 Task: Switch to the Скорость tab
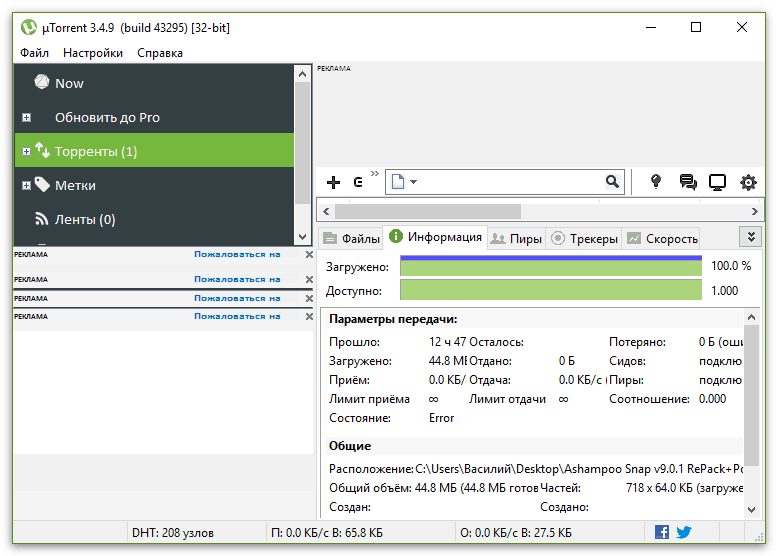(662, 239)
